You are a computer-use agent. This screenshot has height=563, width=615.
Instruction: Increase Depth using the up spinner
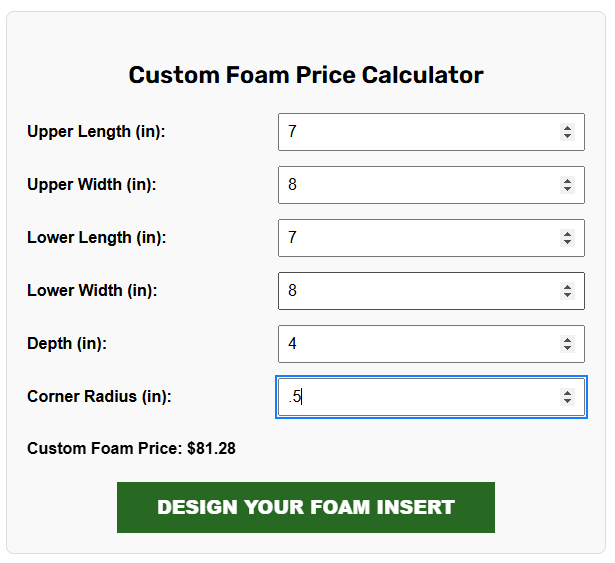(x=567, y=340)
